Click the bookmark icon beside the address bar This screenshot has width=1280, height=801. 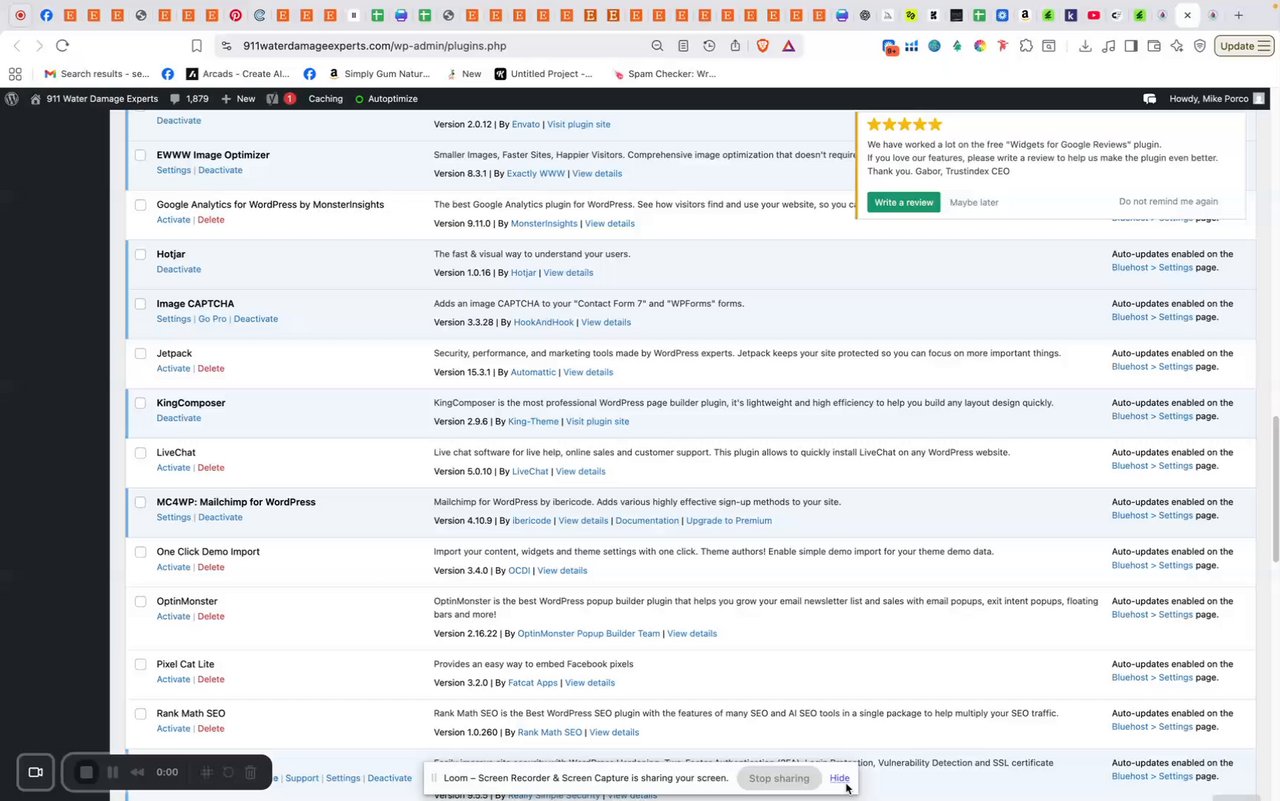click(x=197, y=46)
